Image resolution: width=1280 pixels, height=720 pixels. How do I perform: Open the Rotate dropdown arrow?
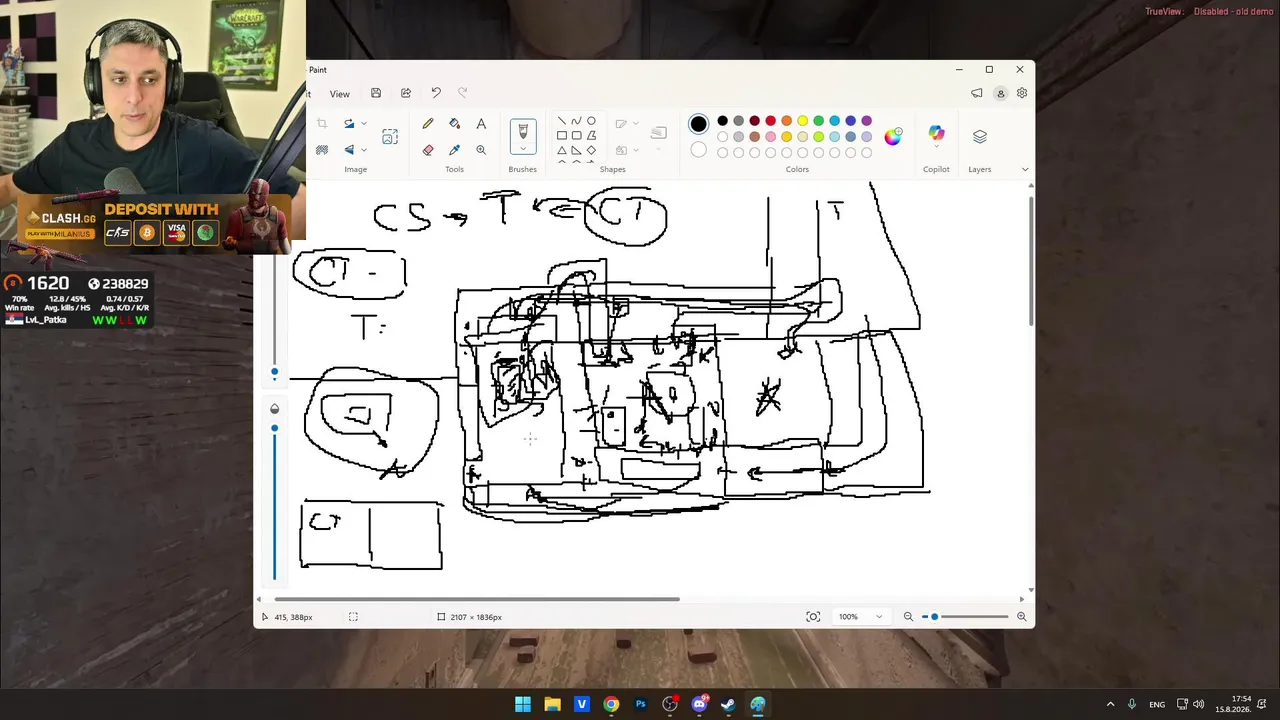(x=363, y=124)
